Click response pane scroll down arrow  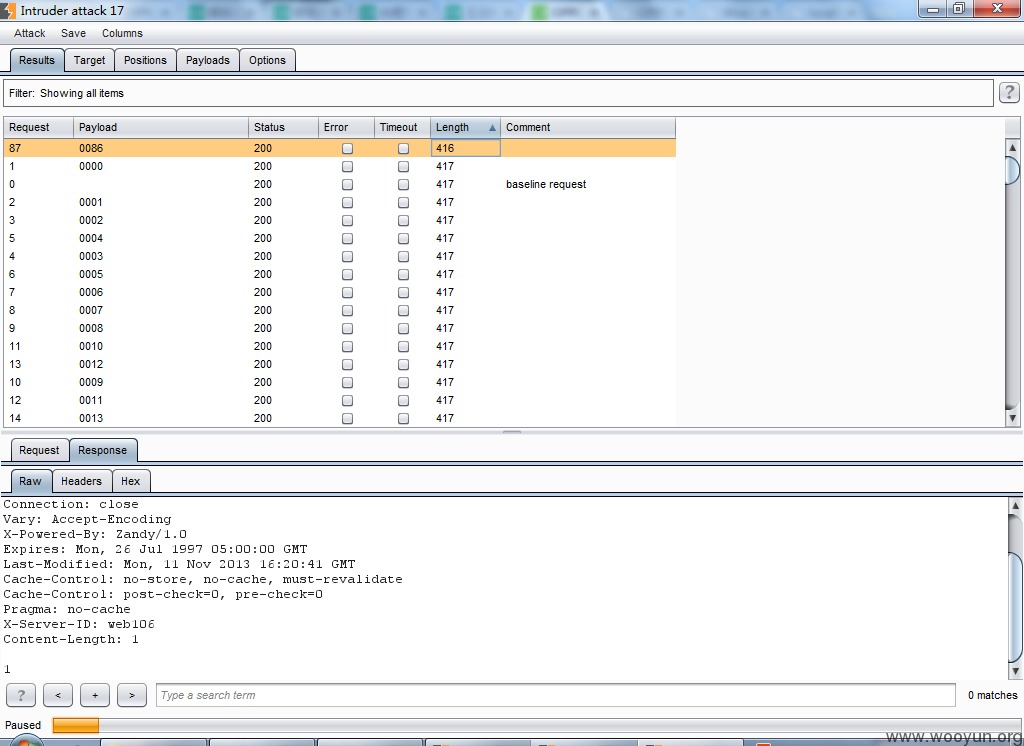(1015, 671)
